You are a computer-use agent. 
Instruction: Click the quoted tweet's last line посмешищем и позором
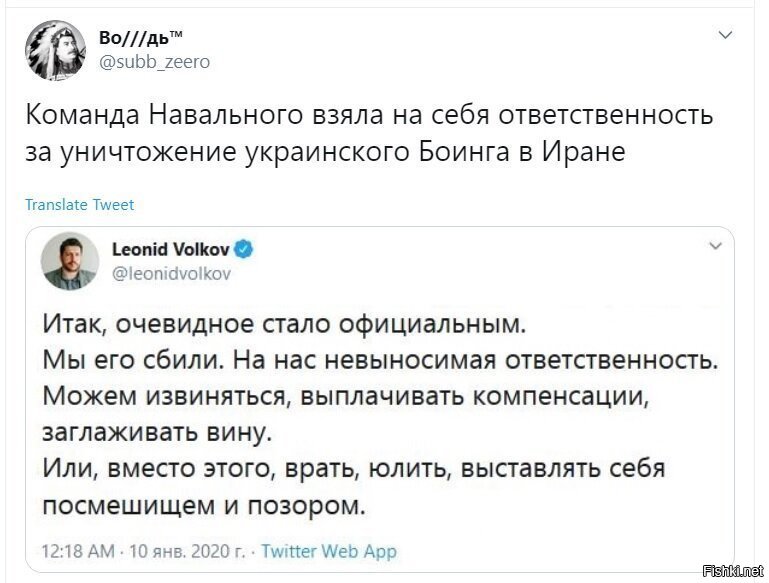(x=204, y=505)
